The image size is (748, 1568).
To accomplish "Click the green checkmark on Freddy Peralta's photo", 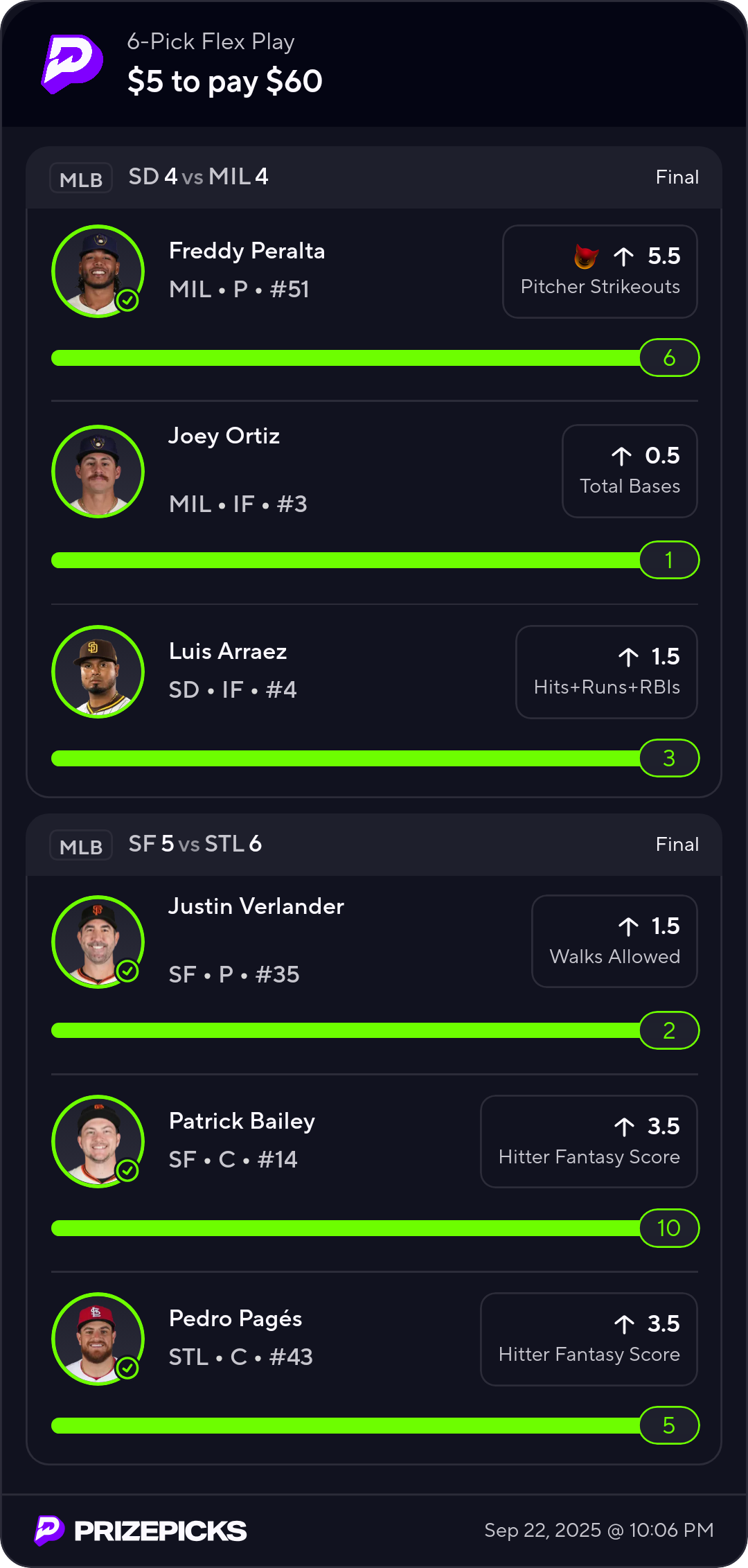I will (127, 301).
